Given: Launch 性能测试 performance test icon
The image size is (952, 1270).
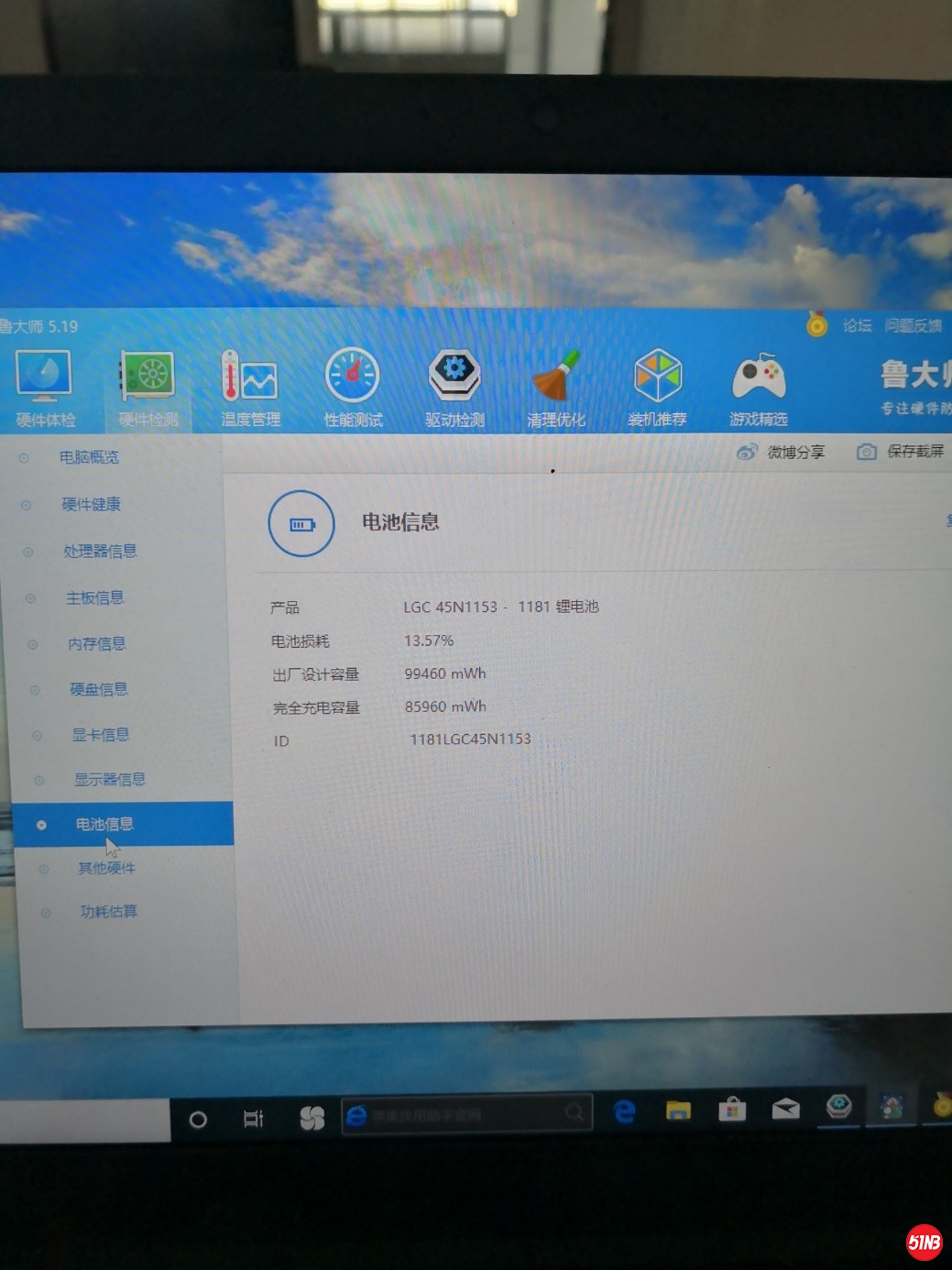Looking at the screenshot, I should [353, 378].
